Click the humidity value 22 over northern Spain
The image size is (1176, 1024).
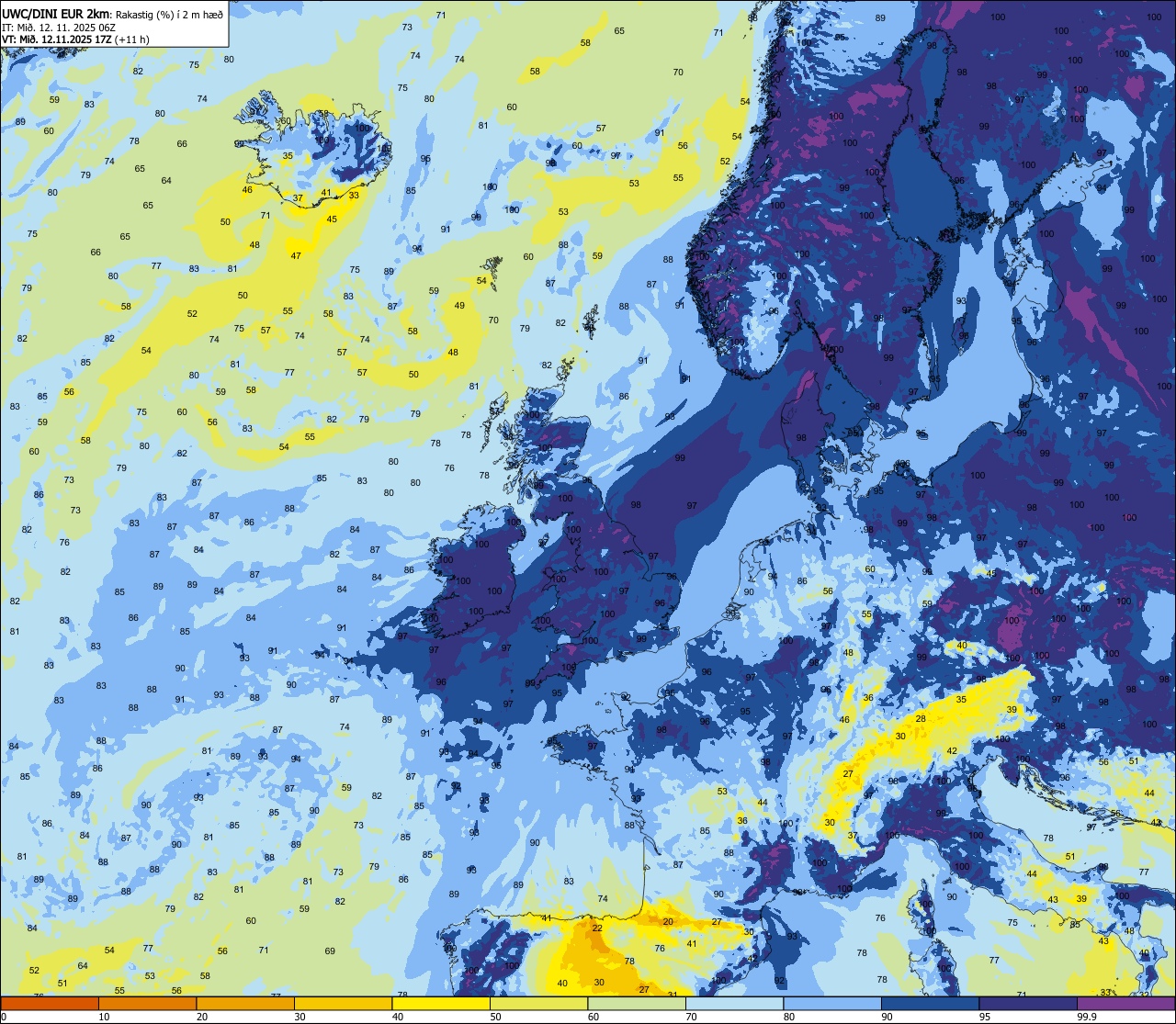tap(597, 928)
